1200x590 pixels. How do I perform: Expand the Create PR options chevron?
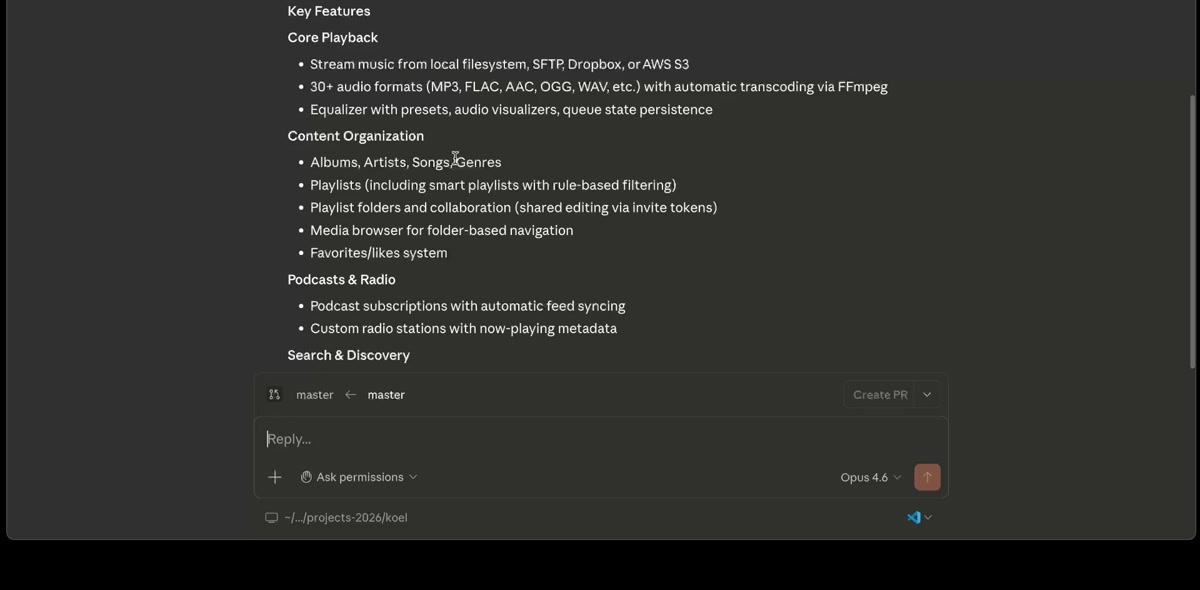[x=927, y=395]
